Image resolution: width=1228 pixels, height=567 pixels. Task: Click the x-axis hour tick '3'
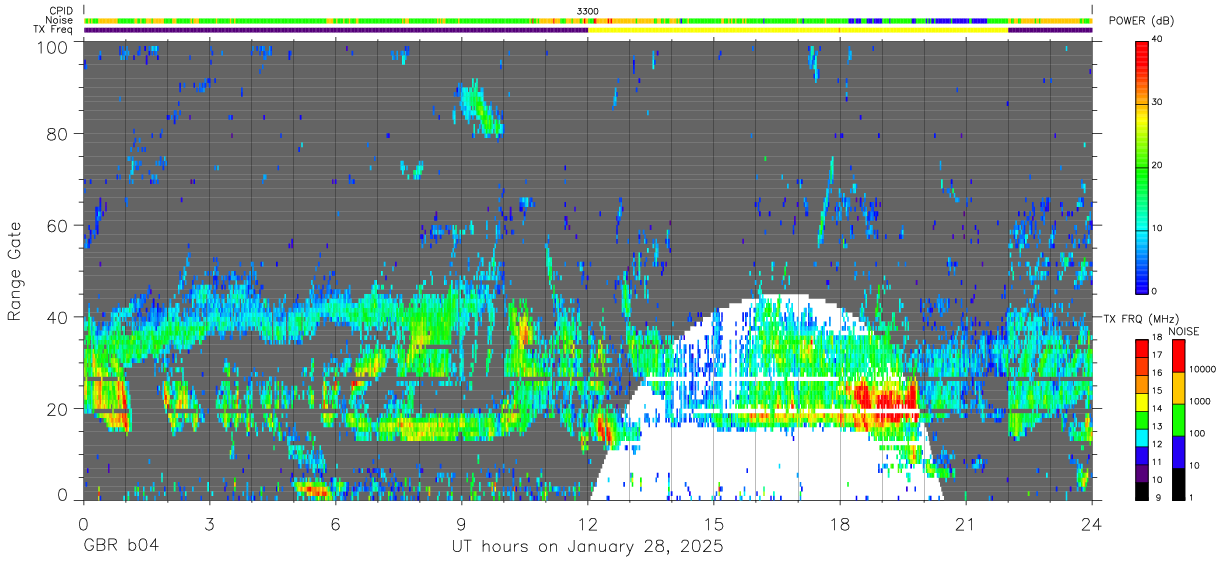[210, 523]
